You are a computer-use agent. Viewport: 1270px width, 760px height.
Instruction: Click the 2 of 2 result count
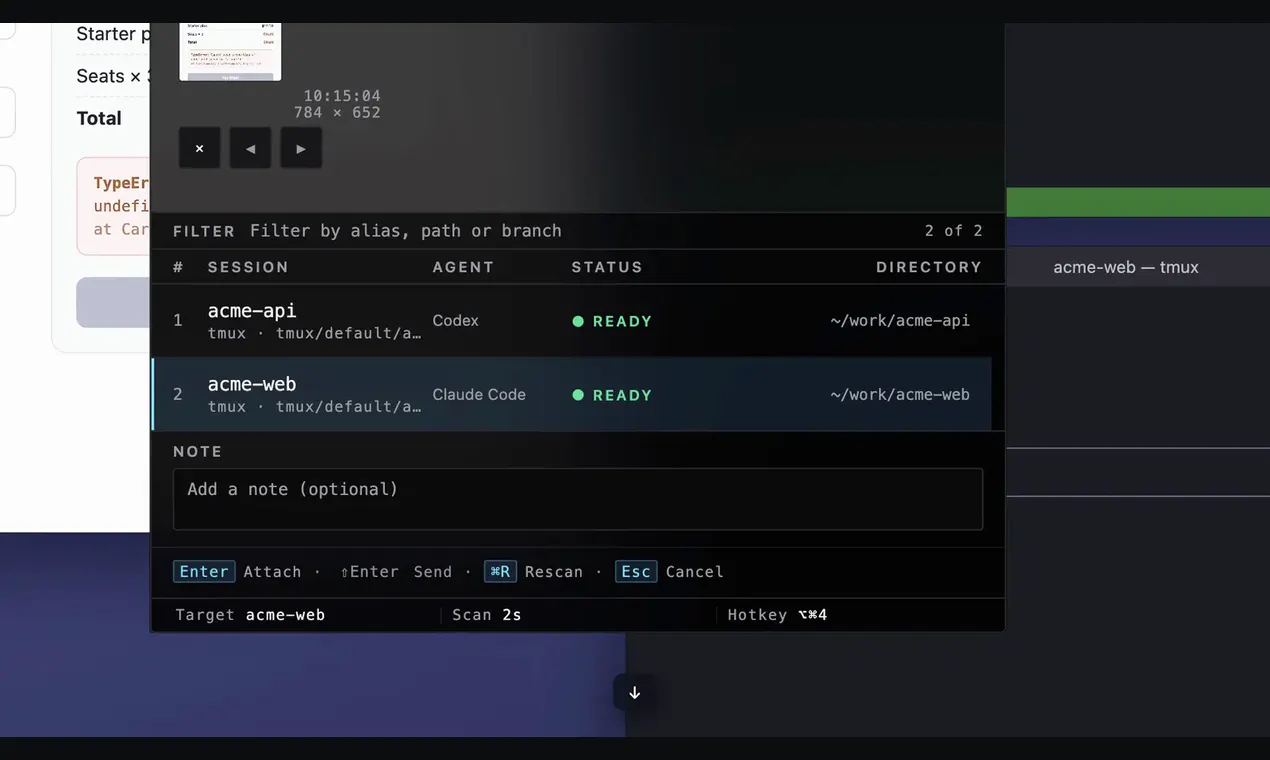(x=953, y=231)
